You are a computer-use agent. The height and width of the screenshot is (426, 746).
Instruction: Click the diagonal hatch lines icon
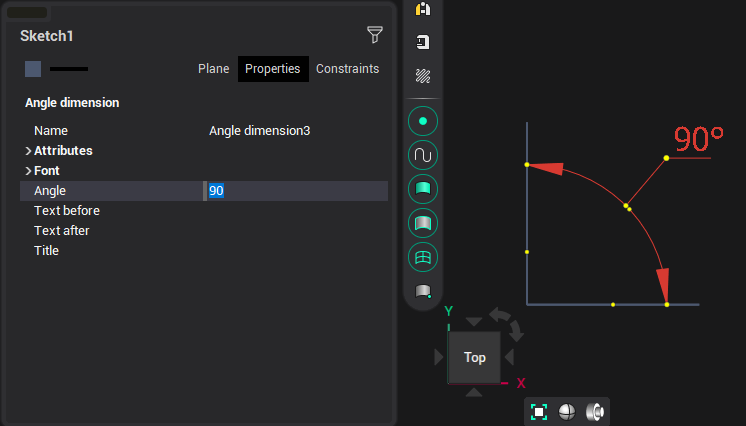[x=423, y=75]
